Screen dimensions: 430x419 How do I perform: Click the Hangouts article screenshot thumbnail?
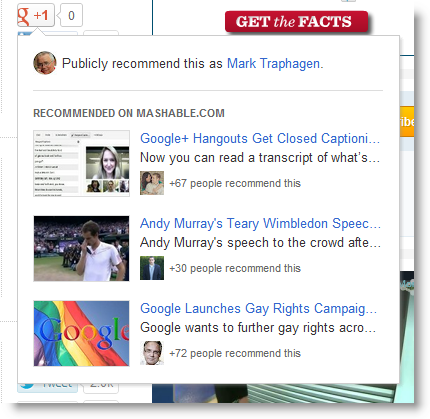pyautogui.click(x=81, y=163)
